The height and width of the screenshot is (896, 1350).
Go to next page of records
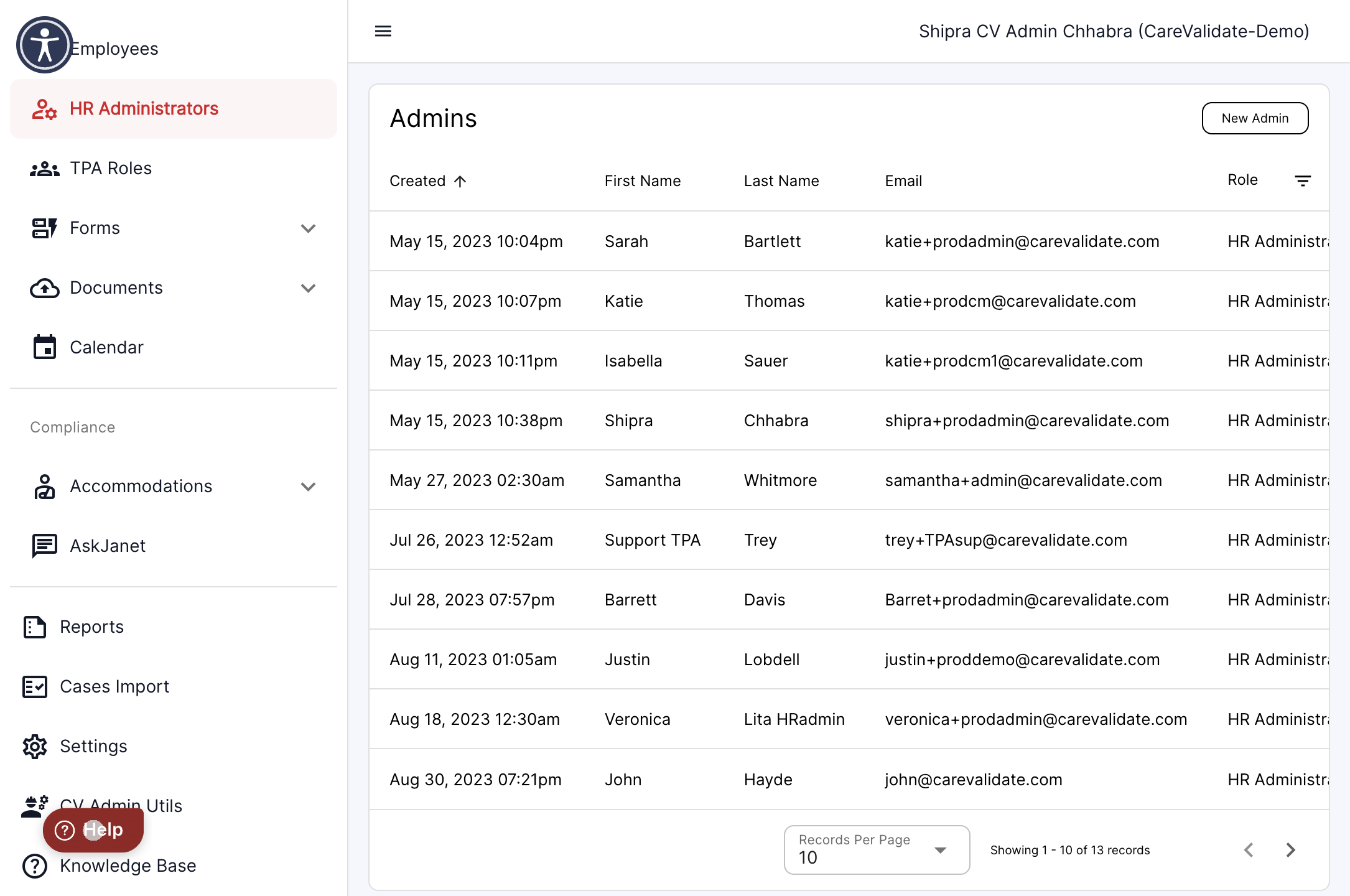coord(1291,850)
